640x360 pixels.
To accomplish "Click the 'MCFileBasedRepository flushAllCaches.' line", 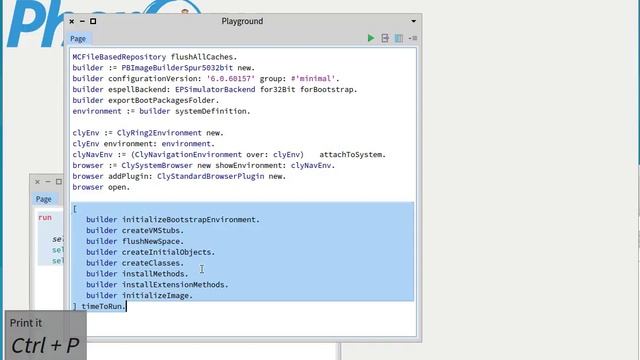I will point(155,57).
